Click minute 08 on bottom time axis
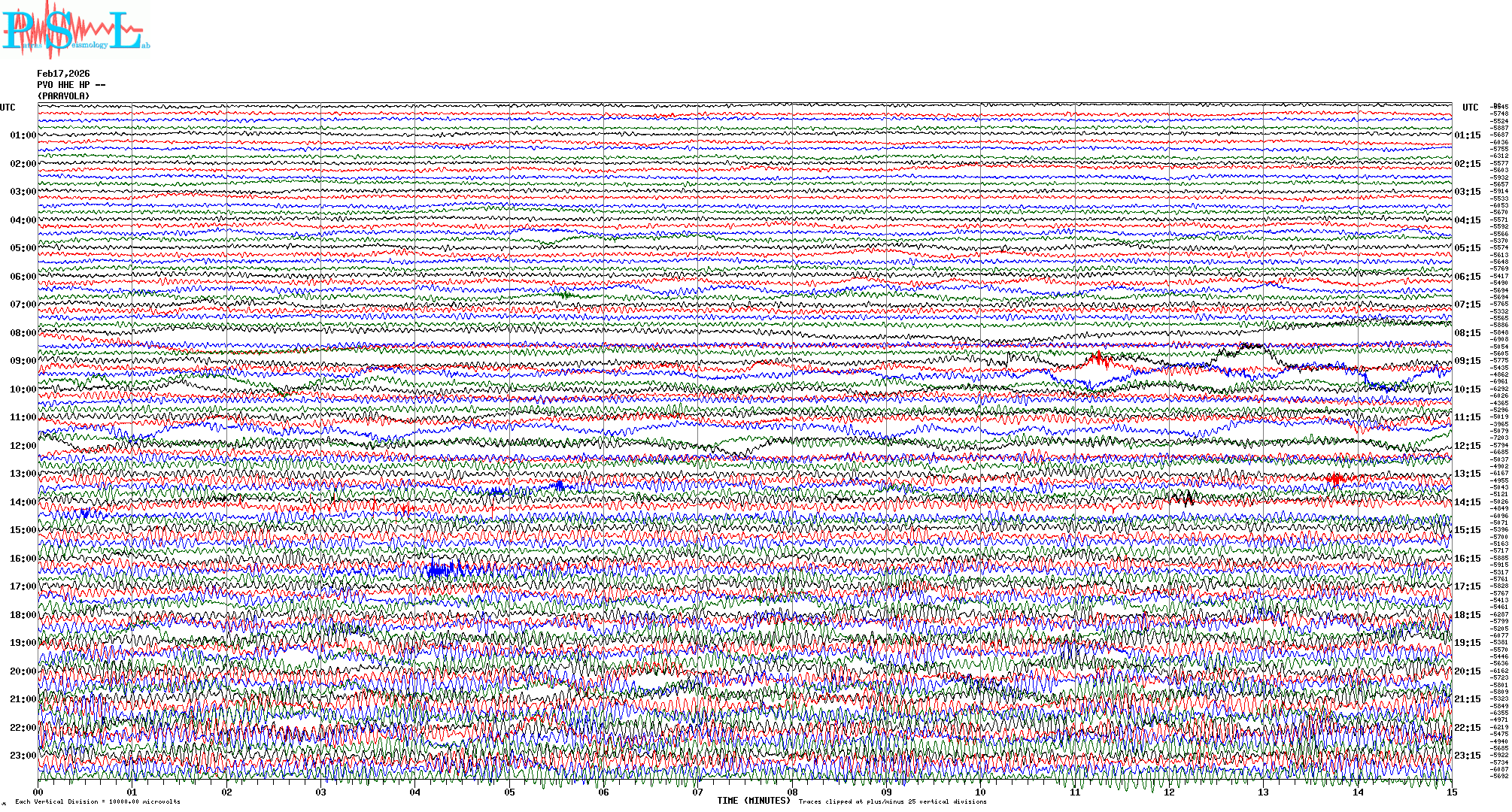The width and height of the screenshot is (1512, 812). [x=792, y=792]
